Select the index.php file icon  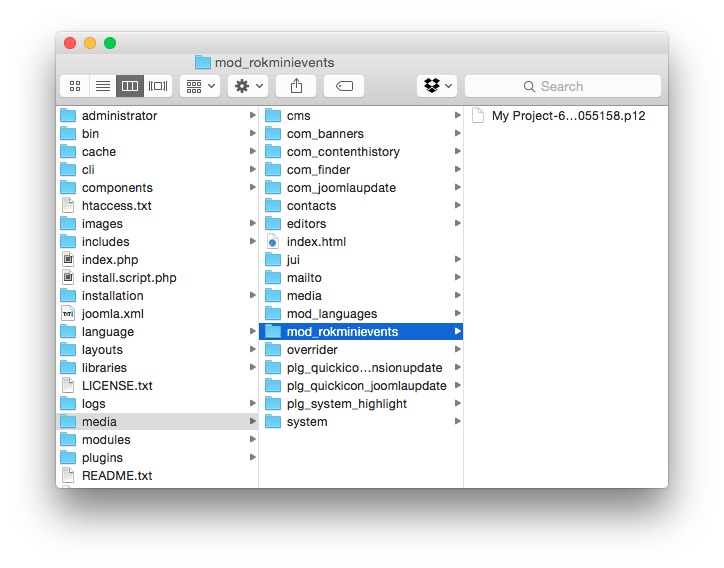pos(68,260)
